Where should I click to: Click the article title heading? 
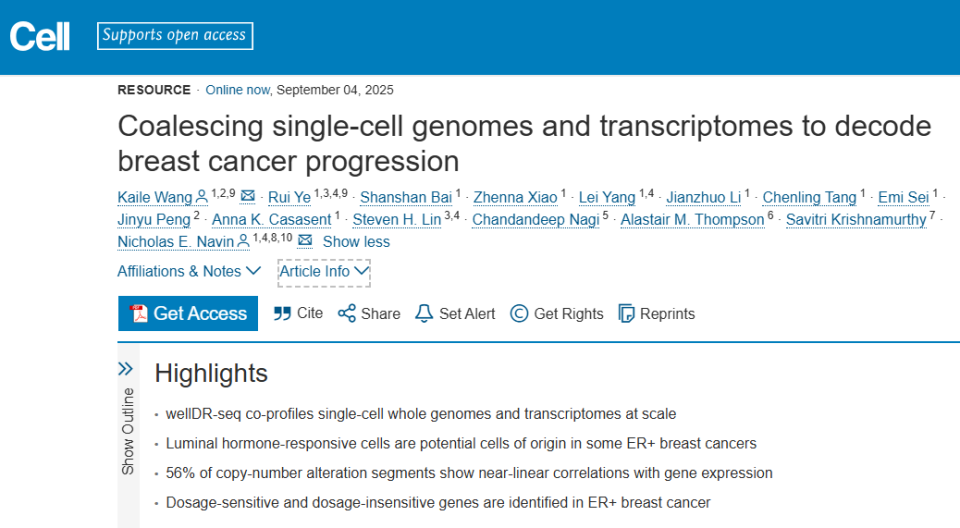pos(524,143)
